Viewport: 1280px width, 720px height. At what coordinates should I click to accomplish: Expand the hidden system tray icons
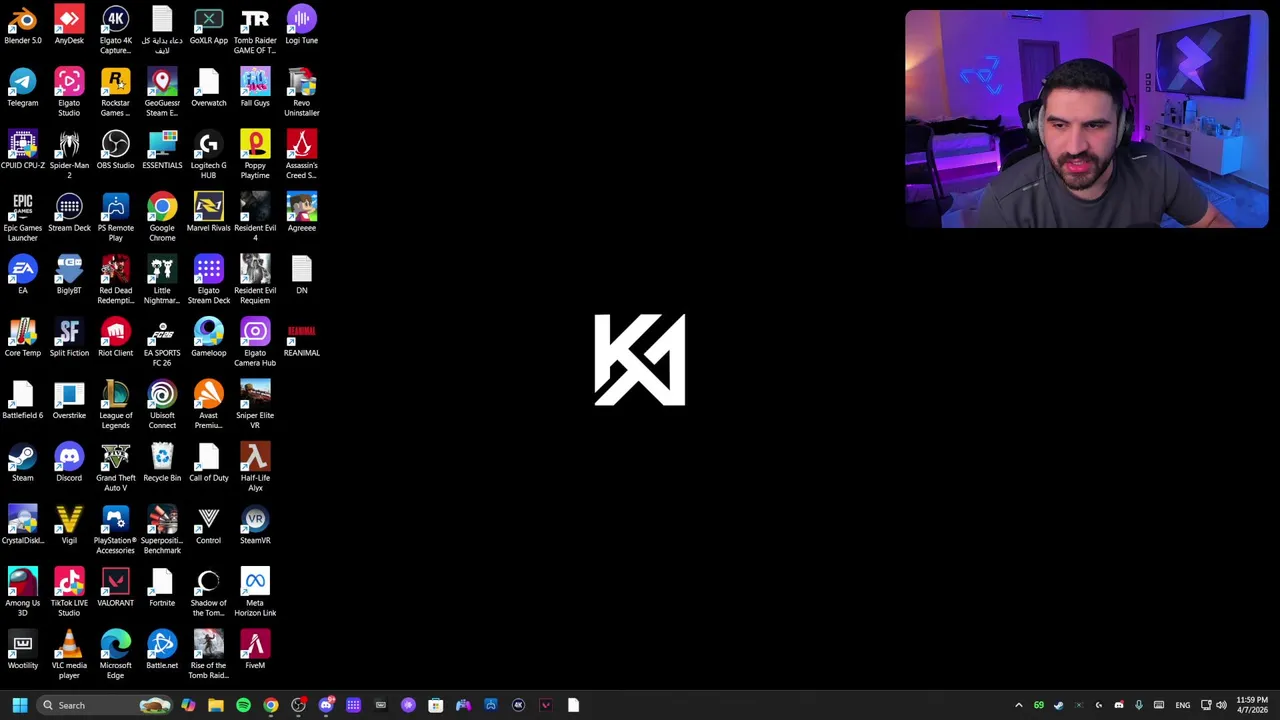pyautogui.click(x=1018, y=705)
